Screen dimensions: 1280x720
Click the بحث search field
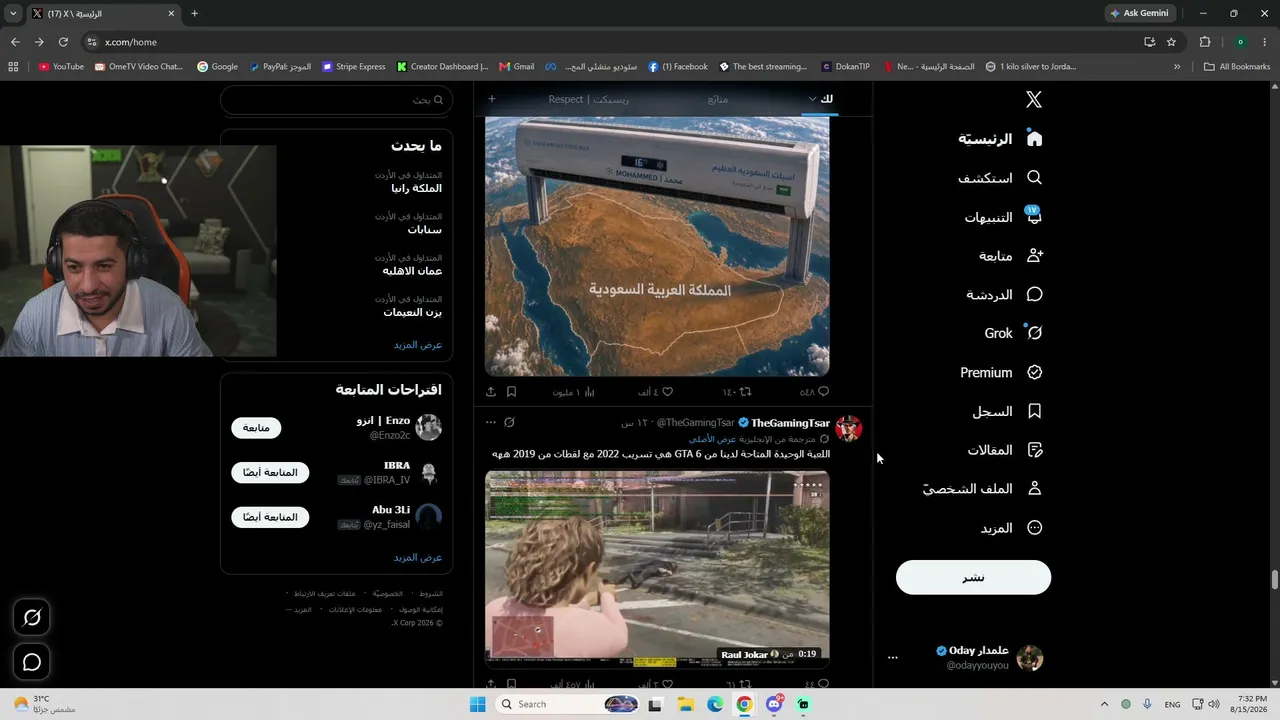click(336, 100)
